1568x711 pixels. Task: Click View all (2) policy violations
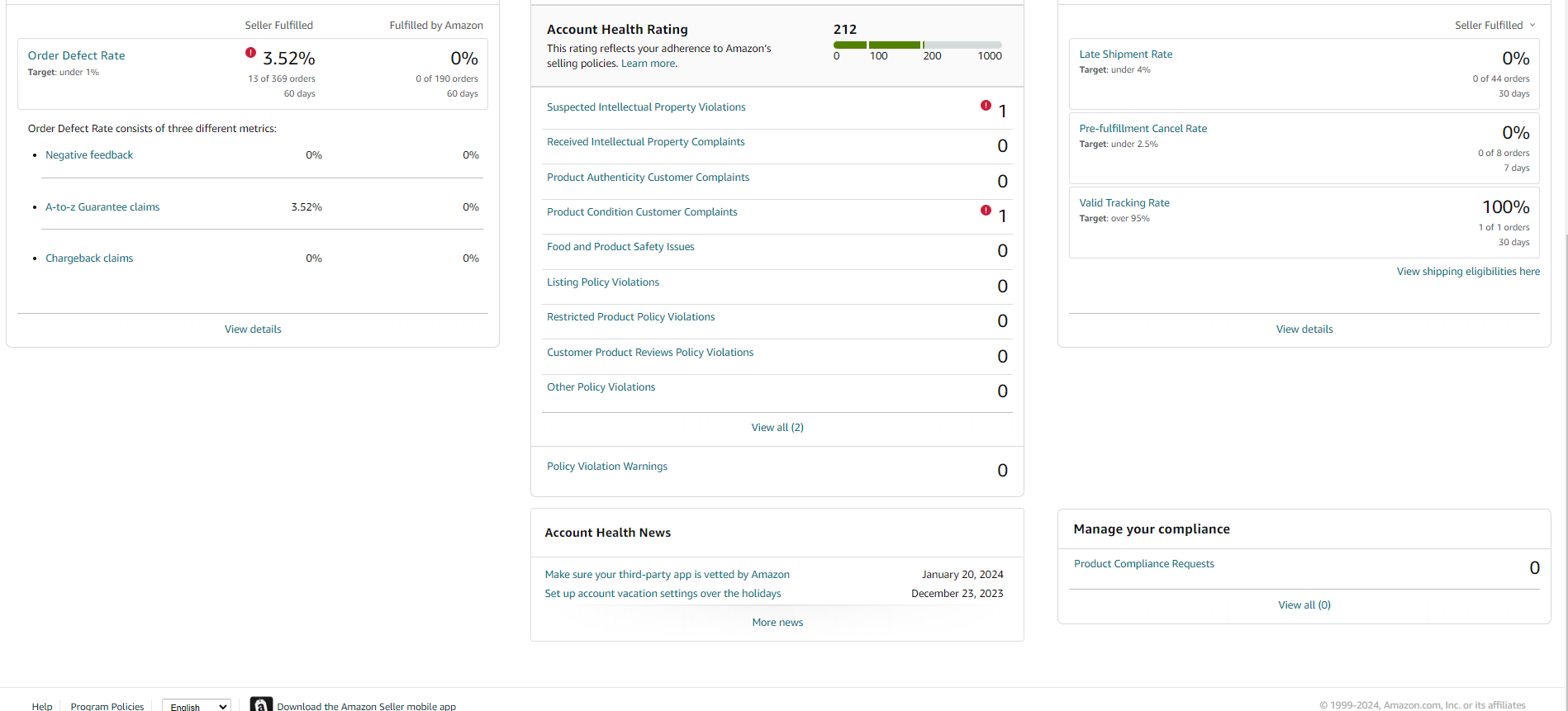tap(777, 428)
